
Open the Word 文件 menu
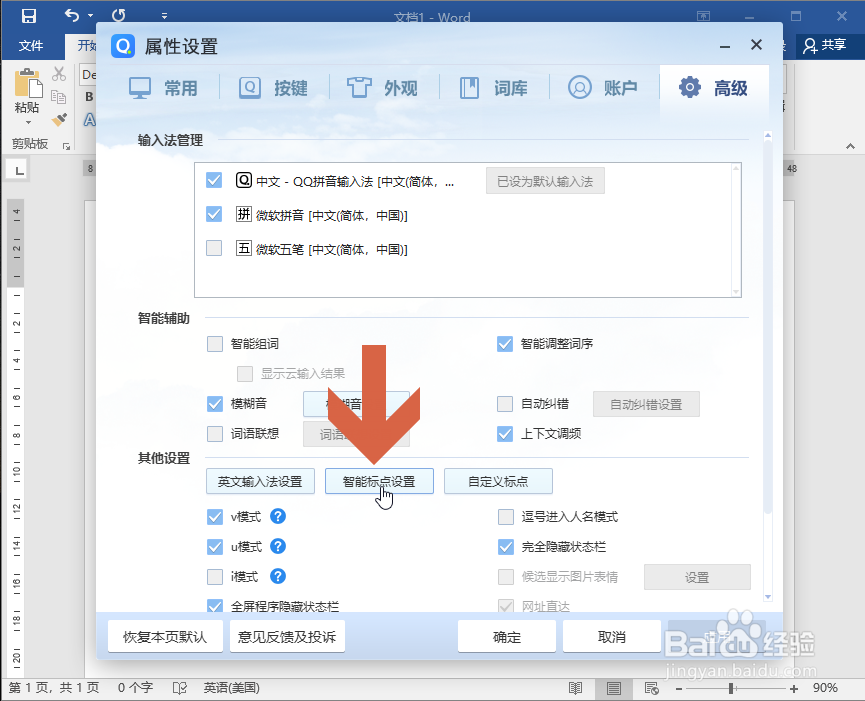[x=31, y=46]
